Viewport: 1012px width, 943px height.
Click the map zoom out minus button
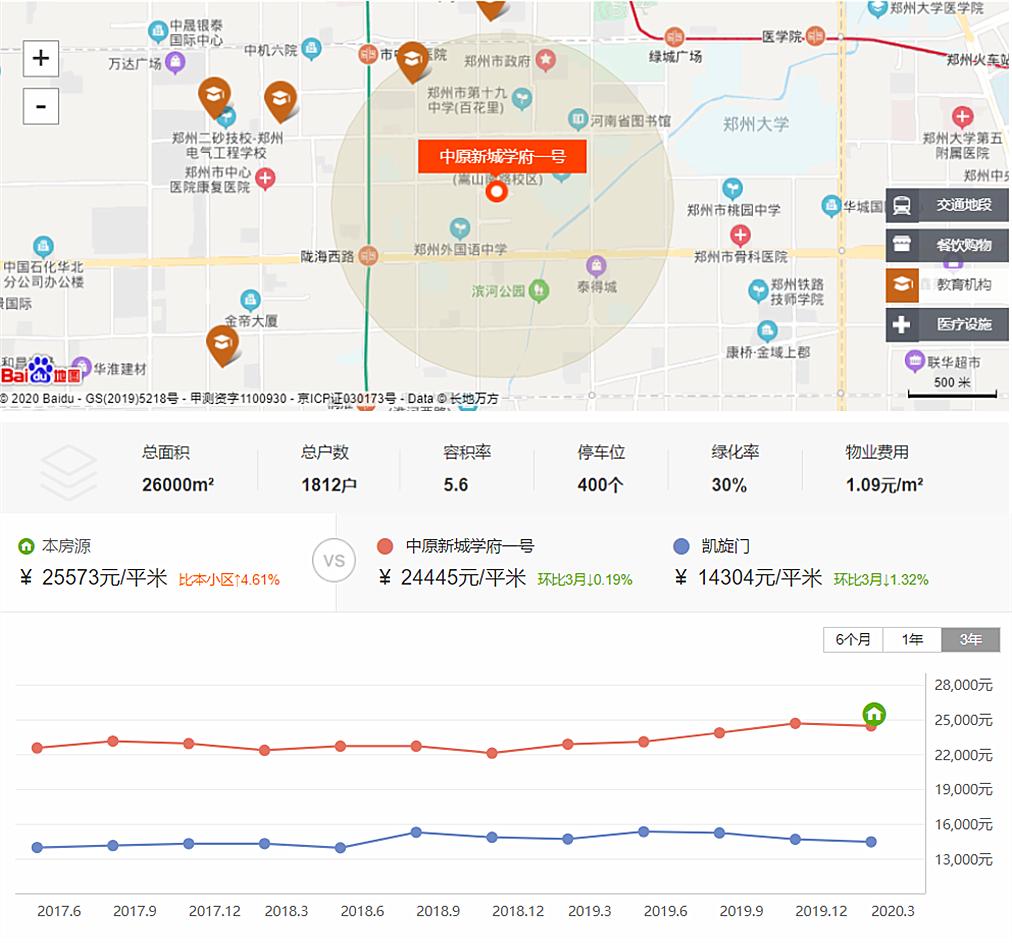coord(40,106)
